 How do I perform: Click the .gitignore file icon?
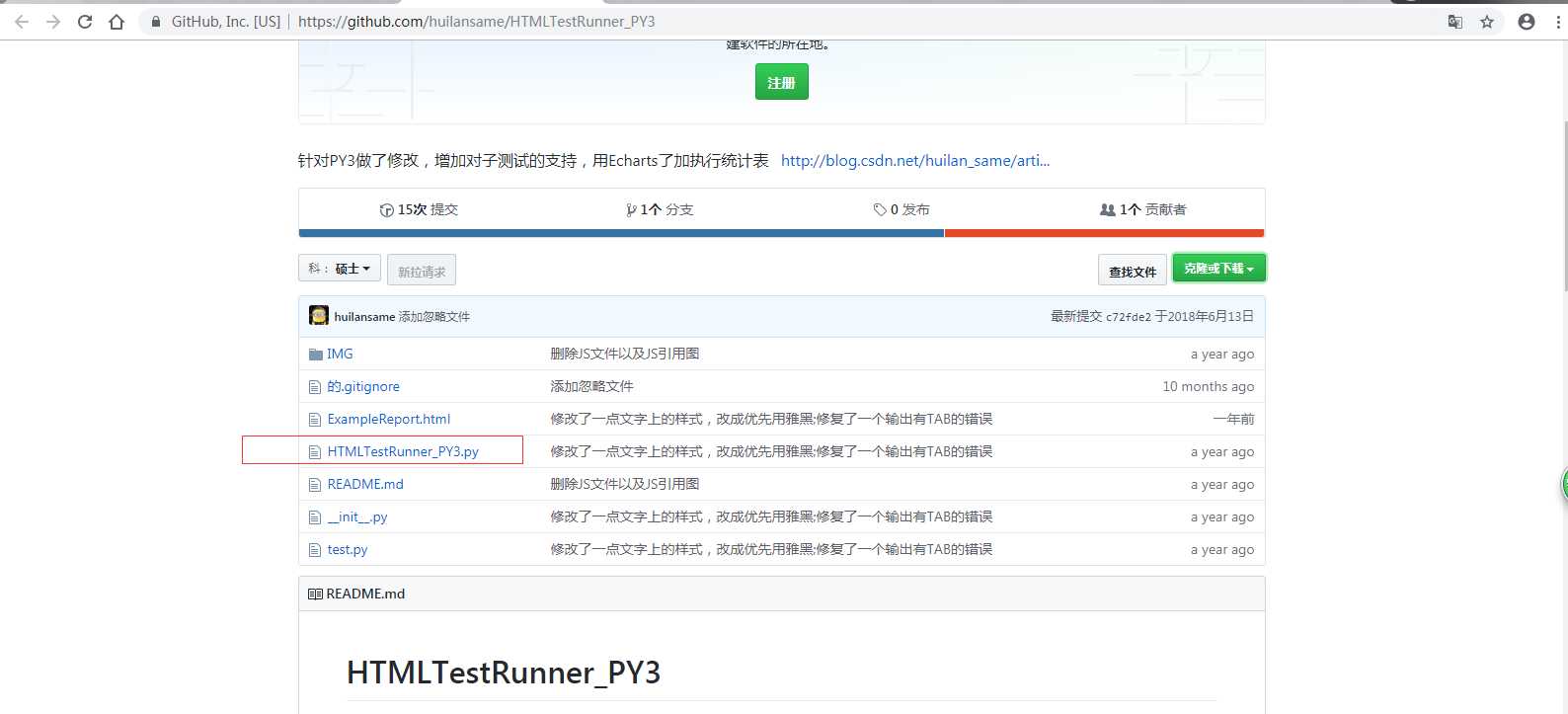click(x=315, y=387)
